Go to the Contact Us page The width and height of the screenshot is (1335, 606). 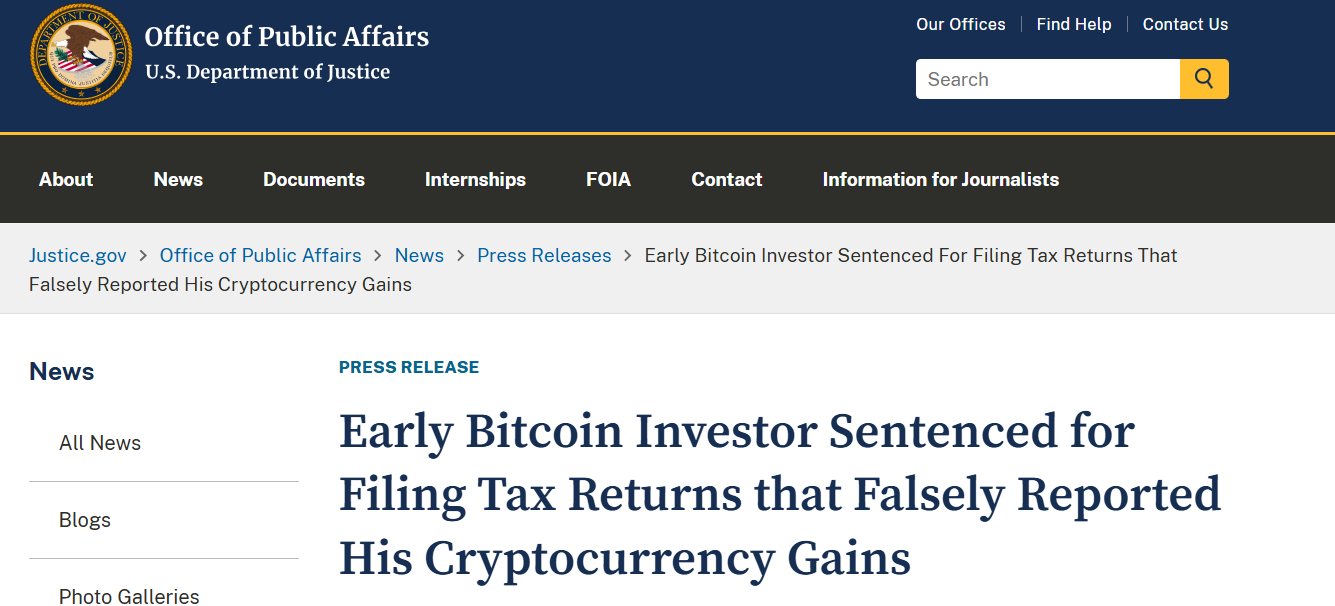pyautogui.click(x=1185, y=24)
